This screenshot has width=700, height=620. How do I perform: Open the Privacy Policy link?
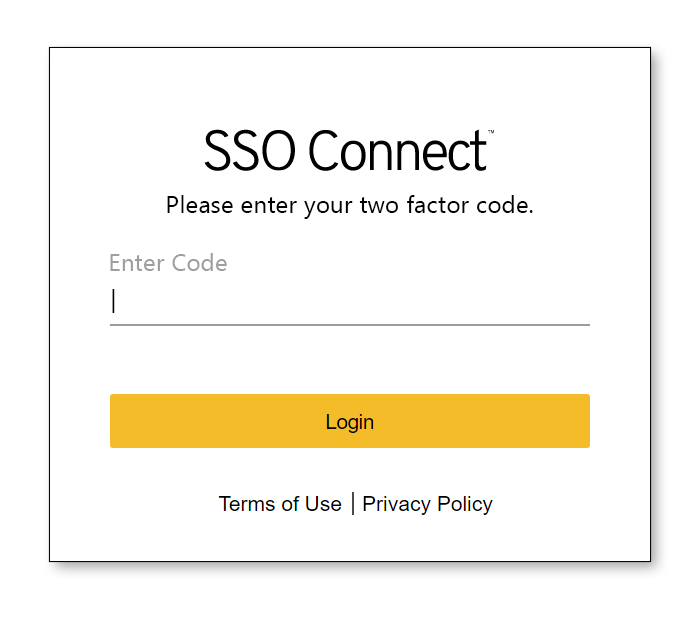pyautogui.click(x=427, y=504)
